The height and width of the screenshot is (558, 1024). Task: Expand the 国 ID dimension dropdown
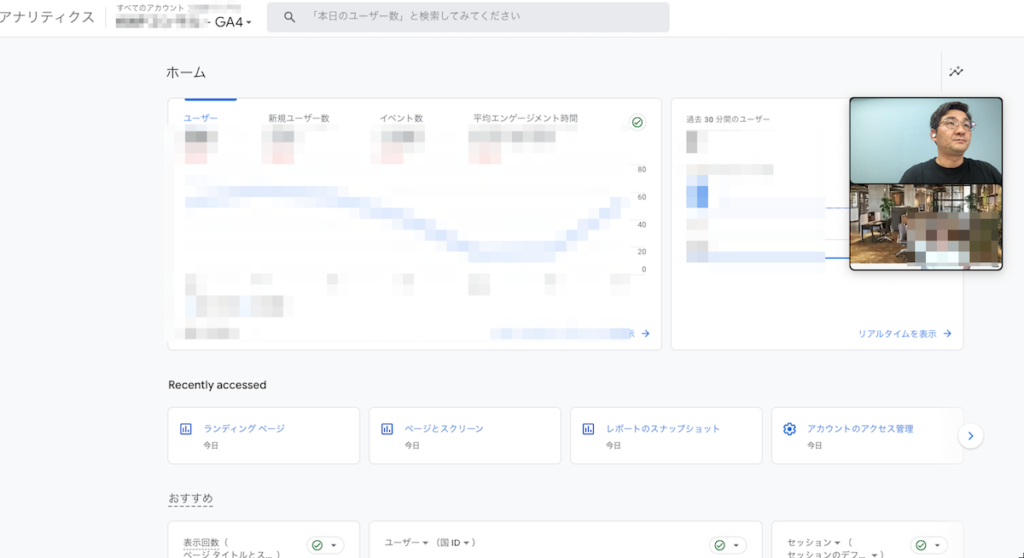pos(453,543)
